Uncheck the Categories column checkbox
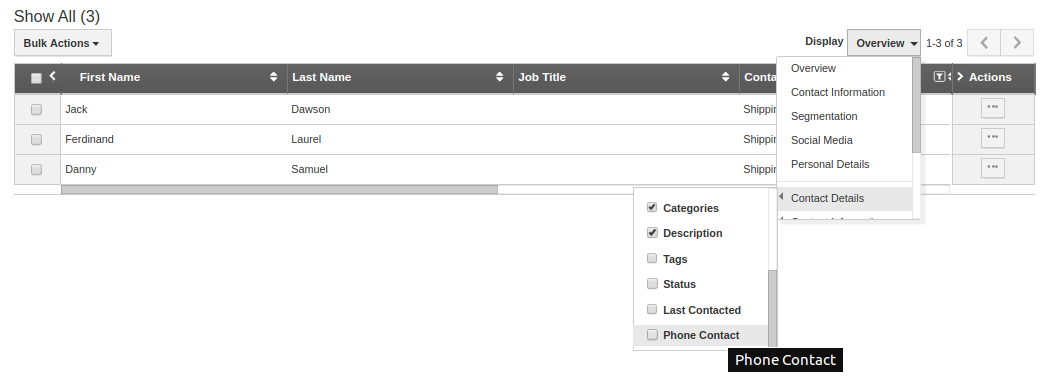The image size is (1048, 392). [x=652, y=208]
